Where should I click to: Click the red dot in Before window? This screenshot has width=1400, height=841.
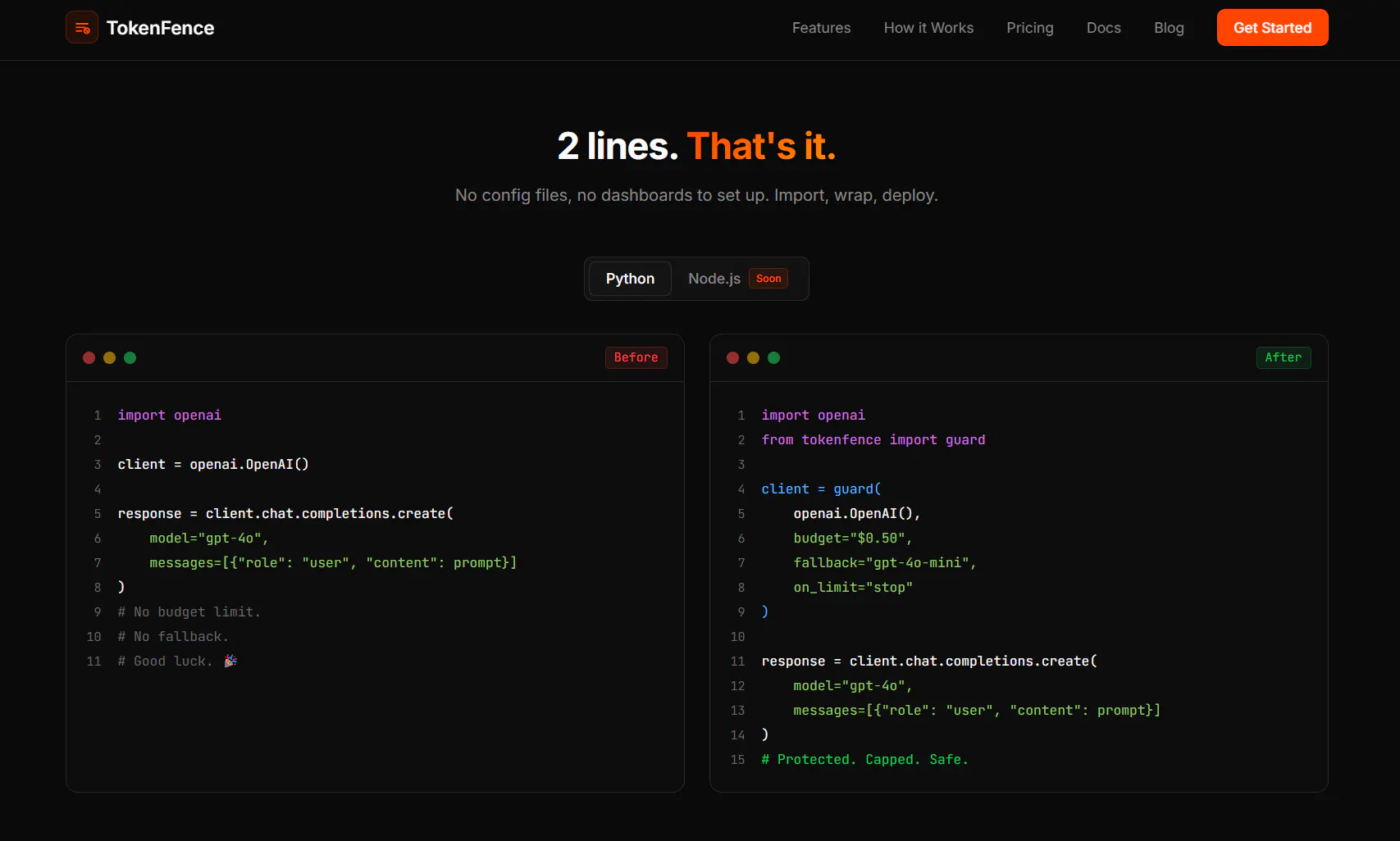coord(89,357)
